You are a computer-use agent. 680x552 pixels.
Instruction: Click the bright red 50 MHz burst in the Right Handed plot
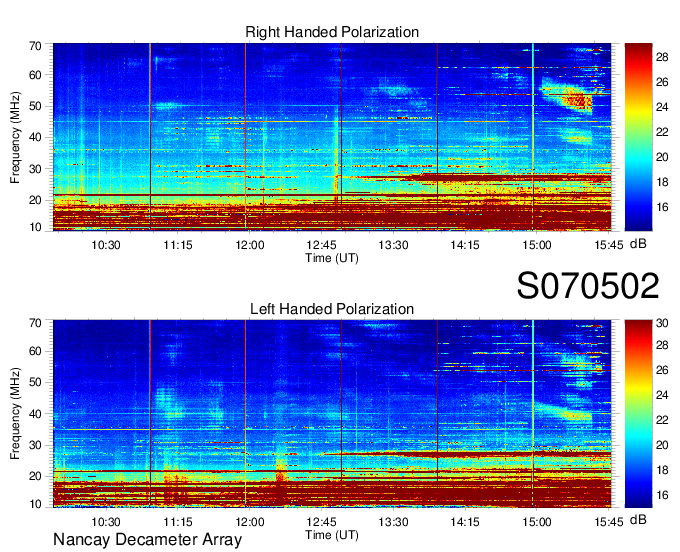point(577,102)
